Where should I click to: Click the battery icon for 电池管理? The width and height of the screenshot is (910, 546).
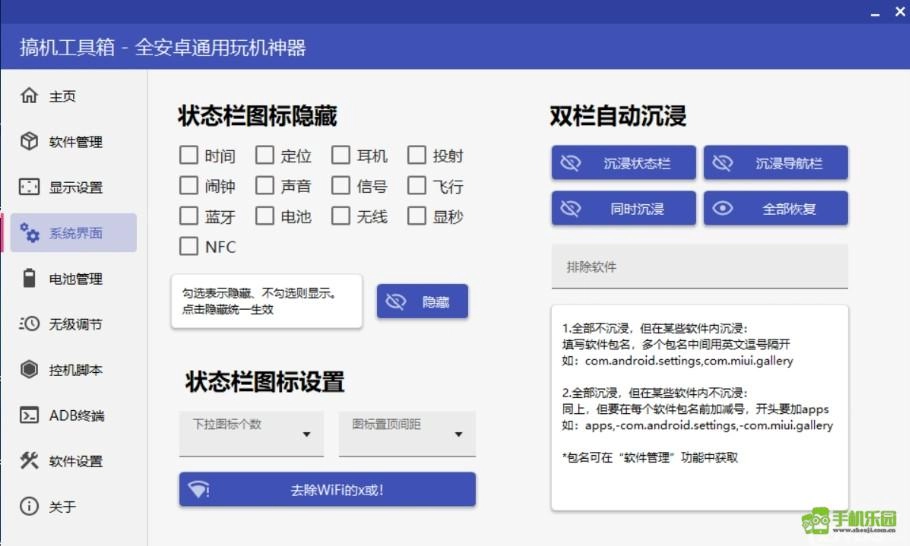29,278
